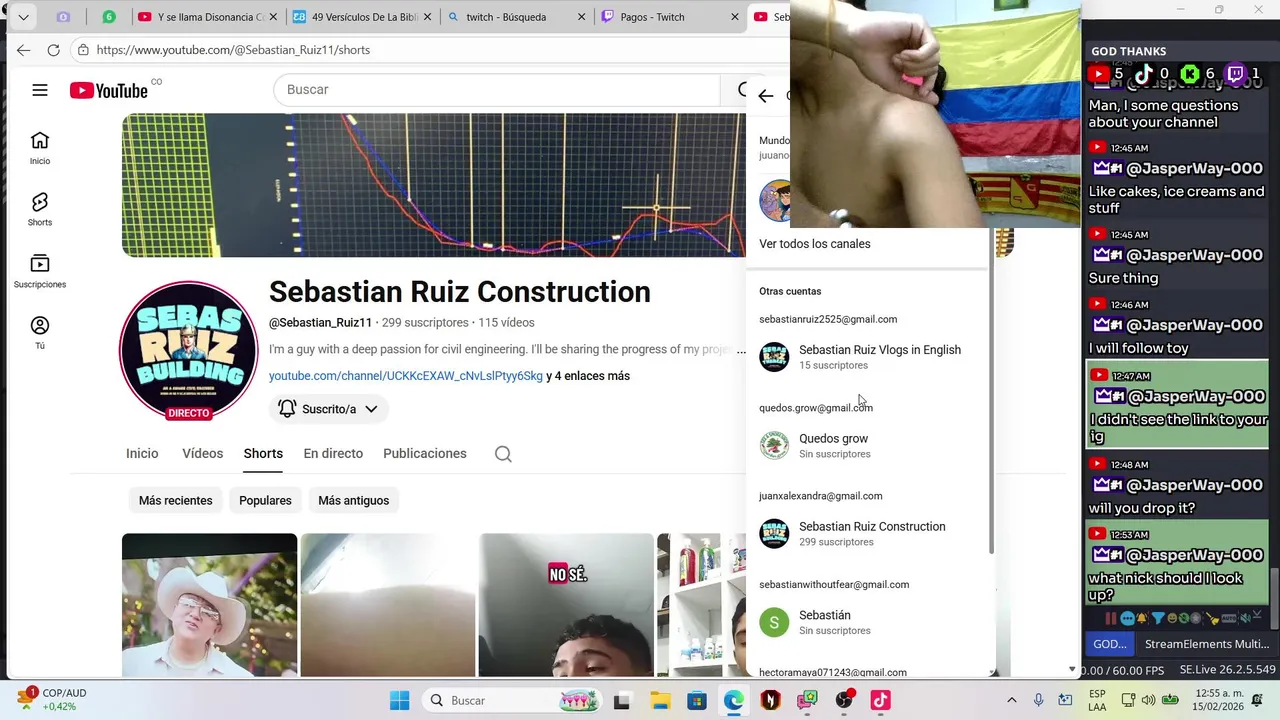
Task: Open Microsoft Store from taskbar
Action: [696, 700]
